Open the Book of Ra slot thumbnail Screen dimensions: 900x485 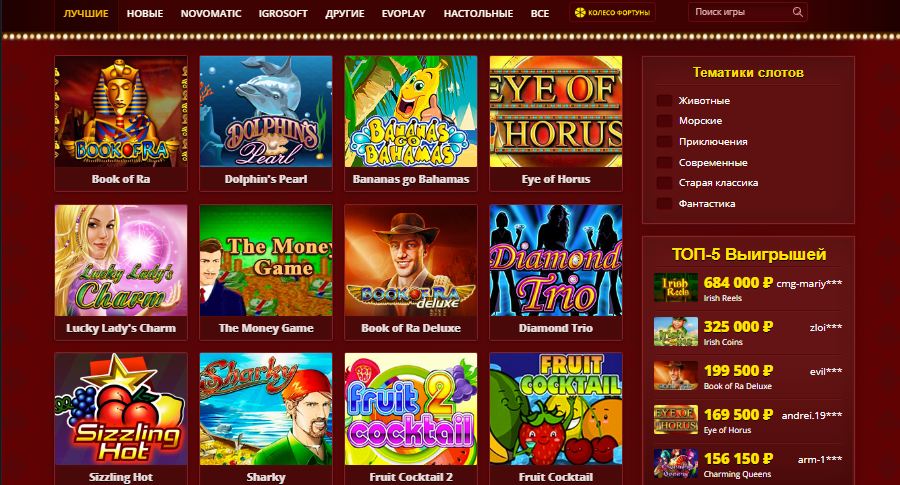[121, 111]
